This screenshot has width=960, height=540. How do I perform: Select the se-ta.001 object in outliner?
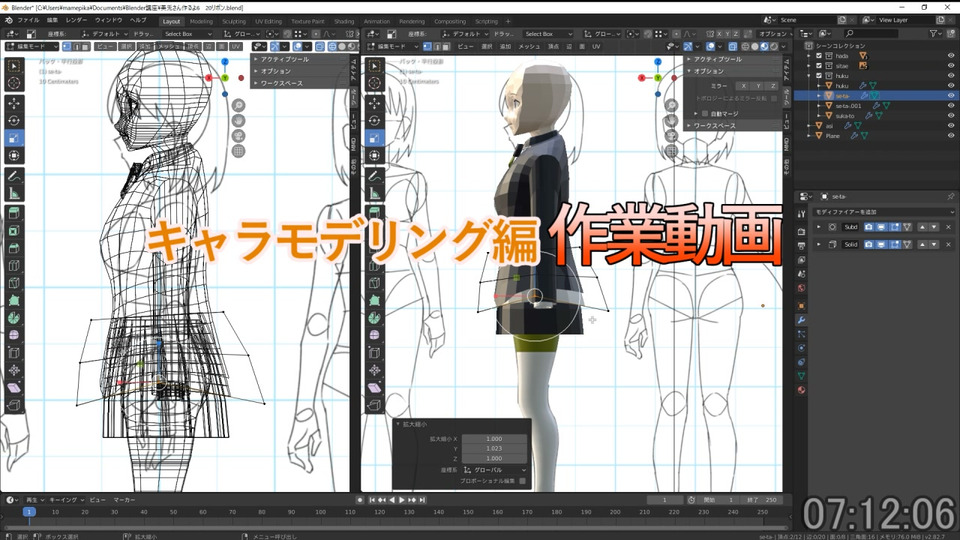point(848,106)
